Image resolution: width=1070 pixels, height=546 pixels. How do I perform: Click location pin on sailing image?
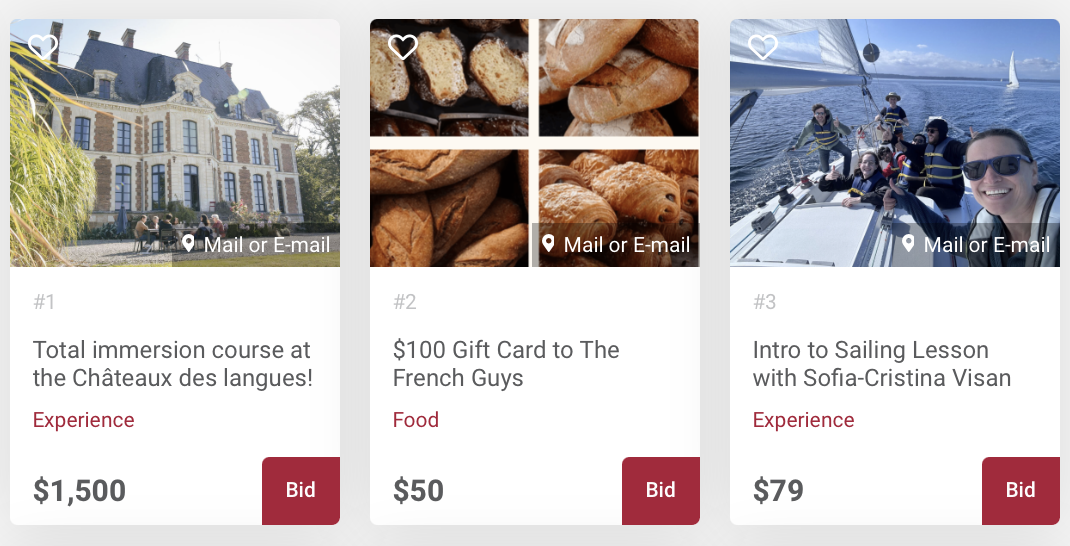pos(908,244)
